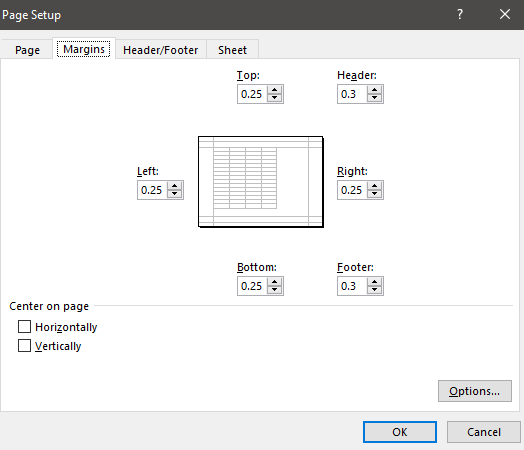This screenshot has width=524, height=450.
Task: Click the page margin preview thumbnail
Action: (x=261, y=182)
